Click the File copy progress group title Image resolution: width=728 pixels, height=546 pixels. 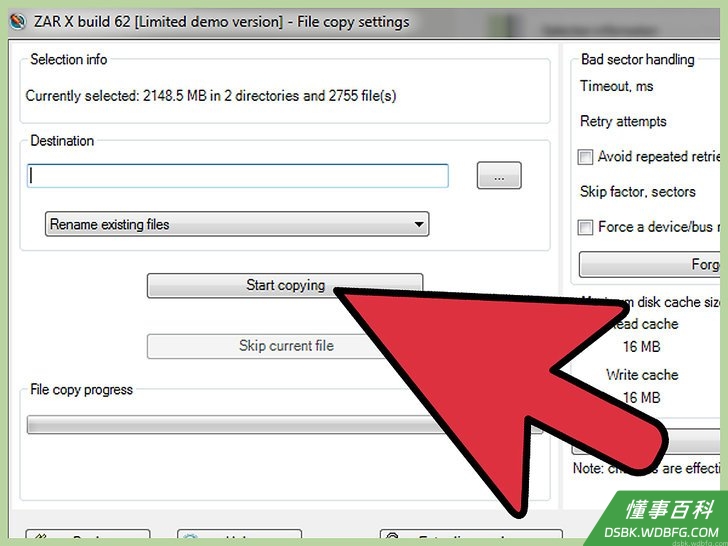[82, 390]
